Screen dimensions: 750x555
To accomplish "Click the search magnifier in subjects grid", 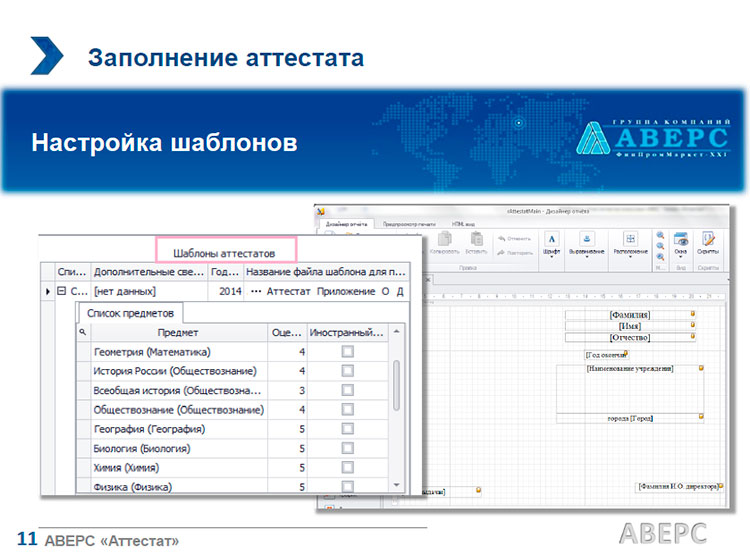I will pos(83,332).
